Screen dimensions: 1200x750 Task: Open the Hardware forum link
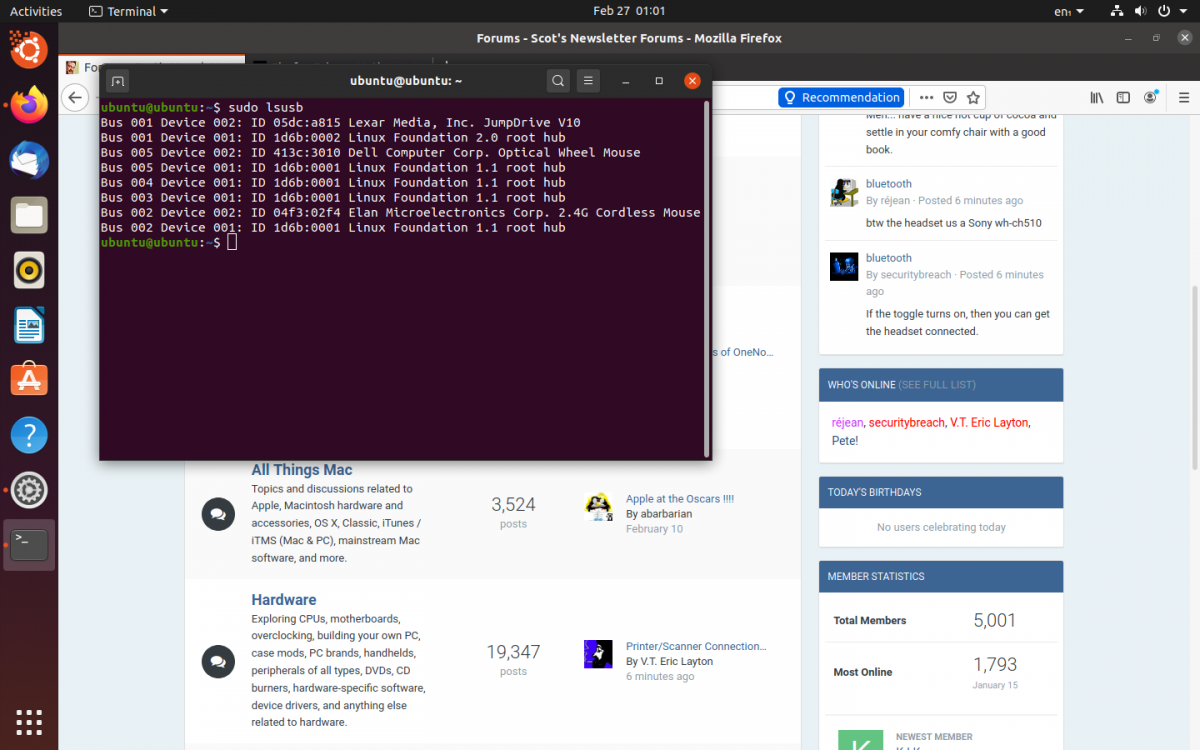284,600
